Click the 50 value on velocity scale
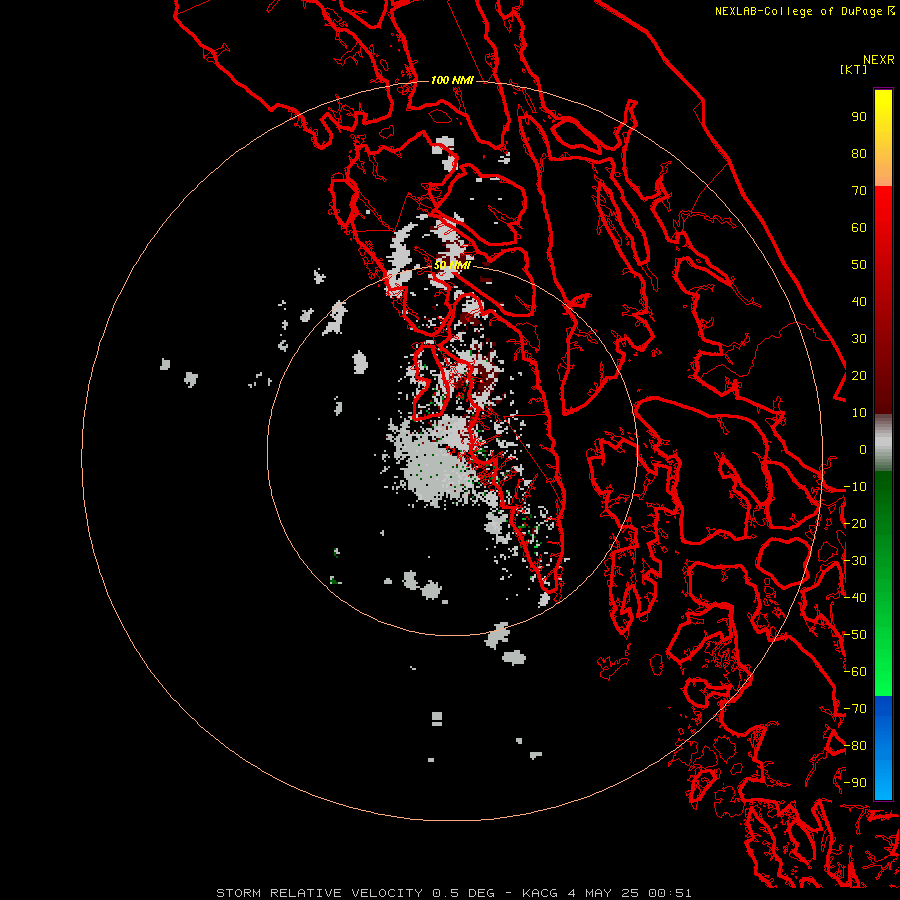Viewport: 900px width, 900px height. coord(859,265)
